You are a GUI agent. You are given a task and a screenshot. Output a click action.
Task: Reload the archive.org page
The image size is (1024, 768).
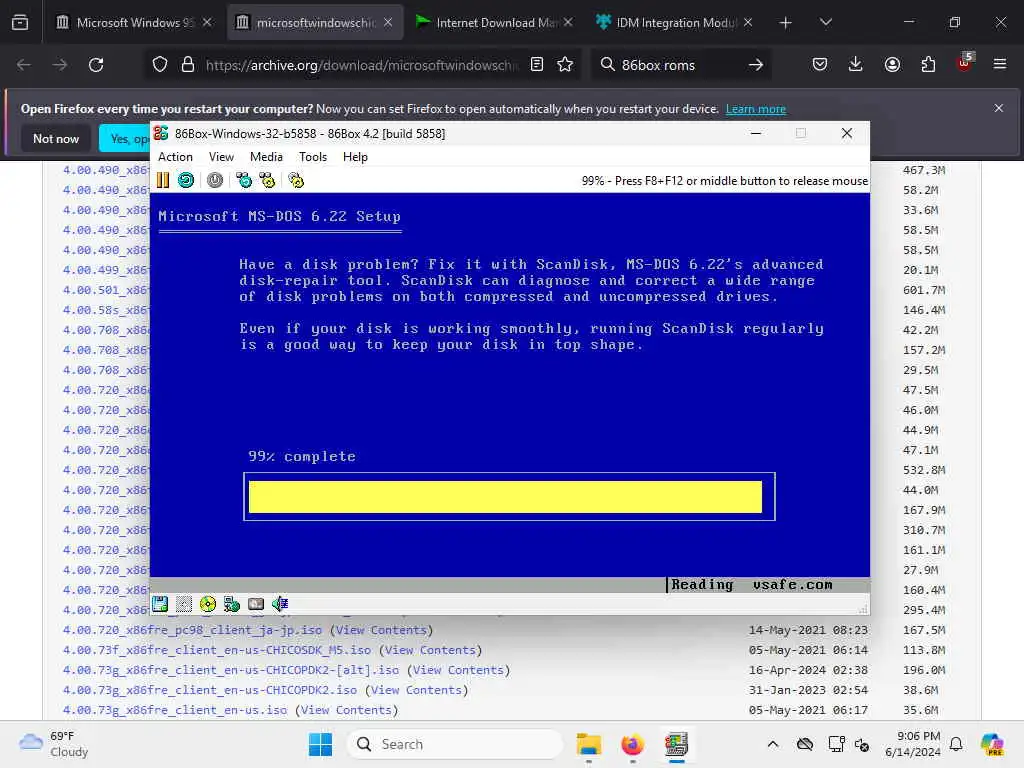point(96,65)
